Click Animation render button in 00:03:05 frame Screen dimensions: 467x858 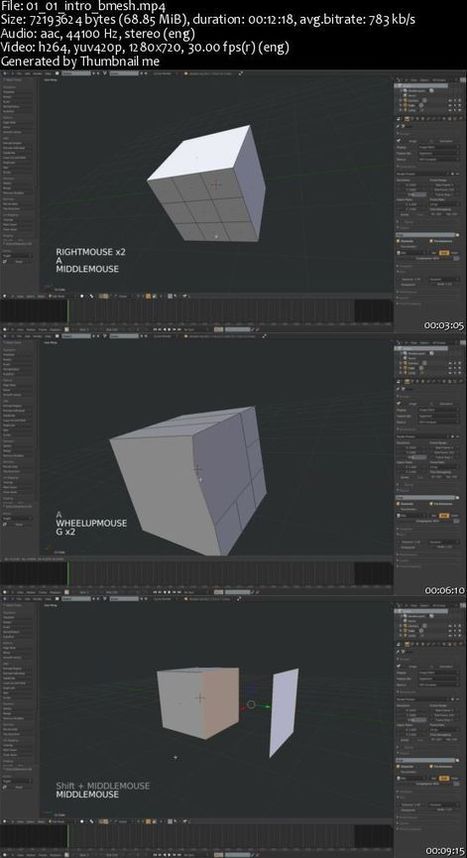[x=445, y=141]
